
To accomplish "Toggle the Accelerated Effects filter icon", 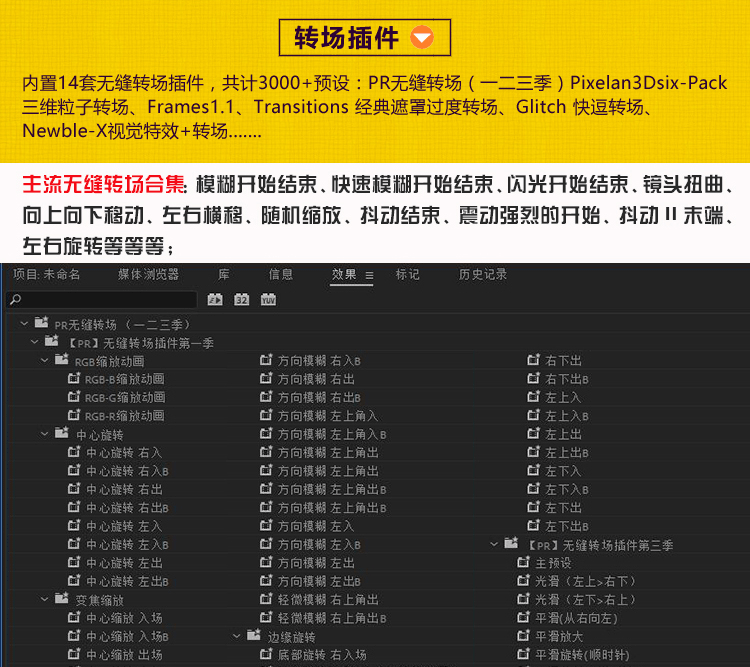I will (x=215, y=300).
